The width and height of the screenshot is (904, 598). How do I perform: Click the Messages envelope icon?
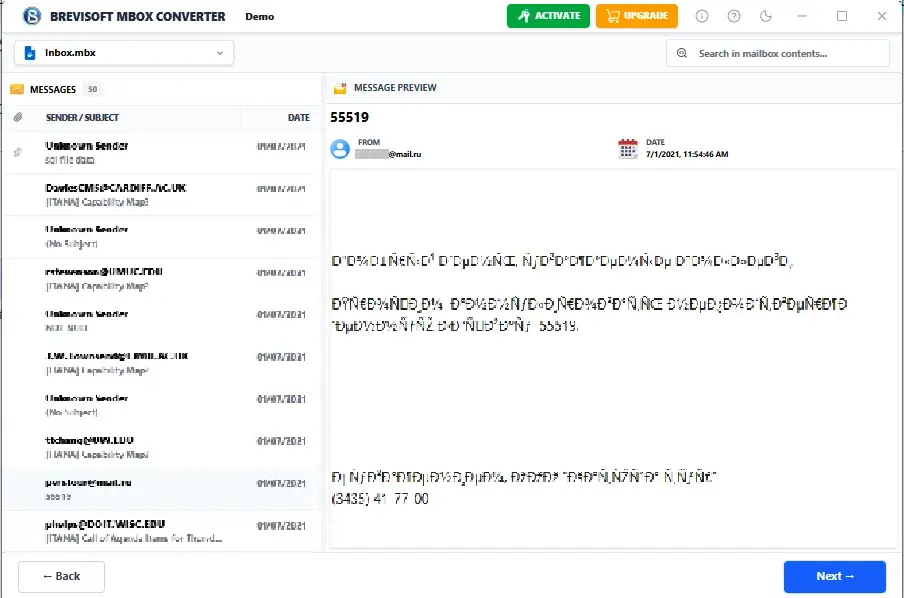pyautogui.click(x=17, y=89)
